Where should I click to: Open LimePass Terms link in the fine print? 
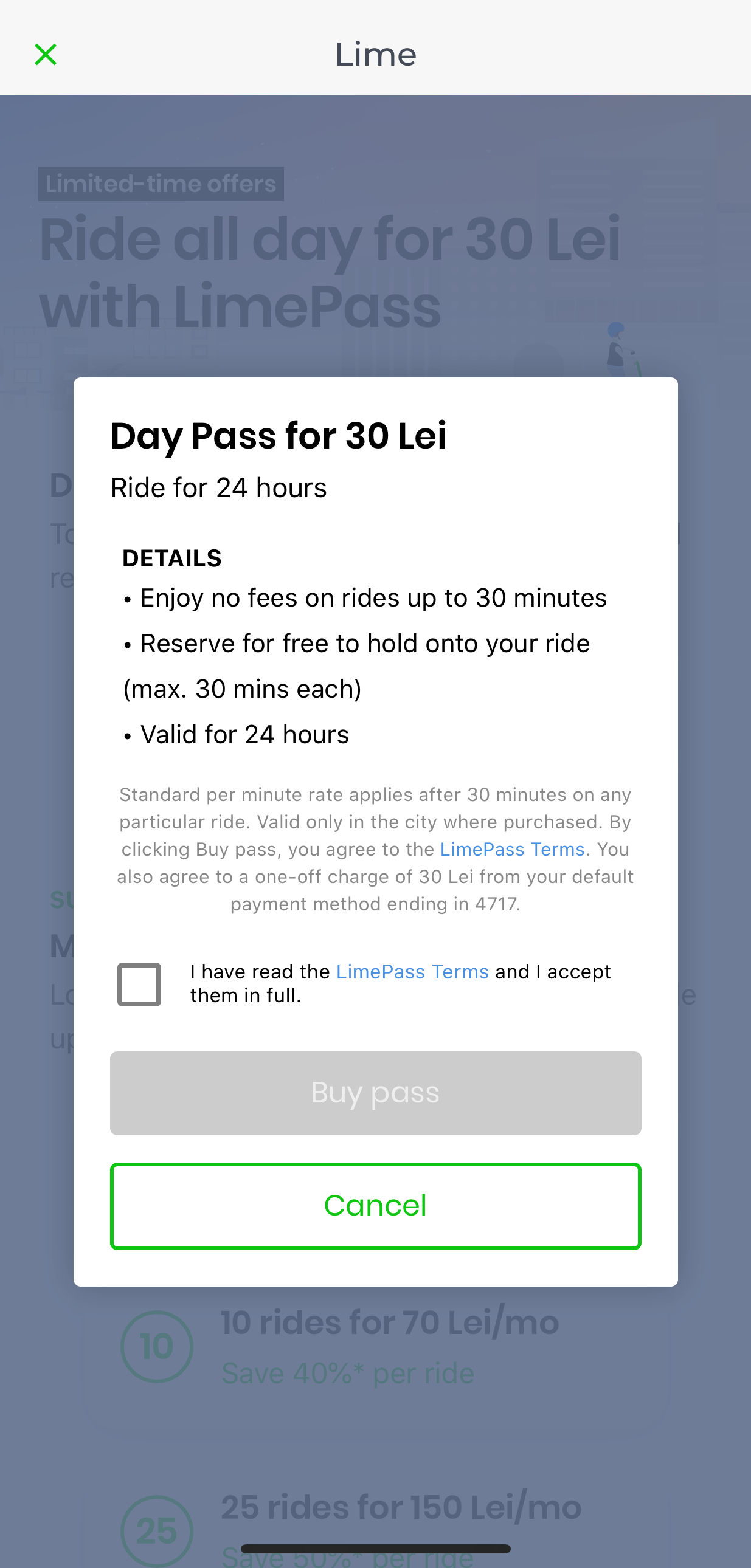click(512, 849)
